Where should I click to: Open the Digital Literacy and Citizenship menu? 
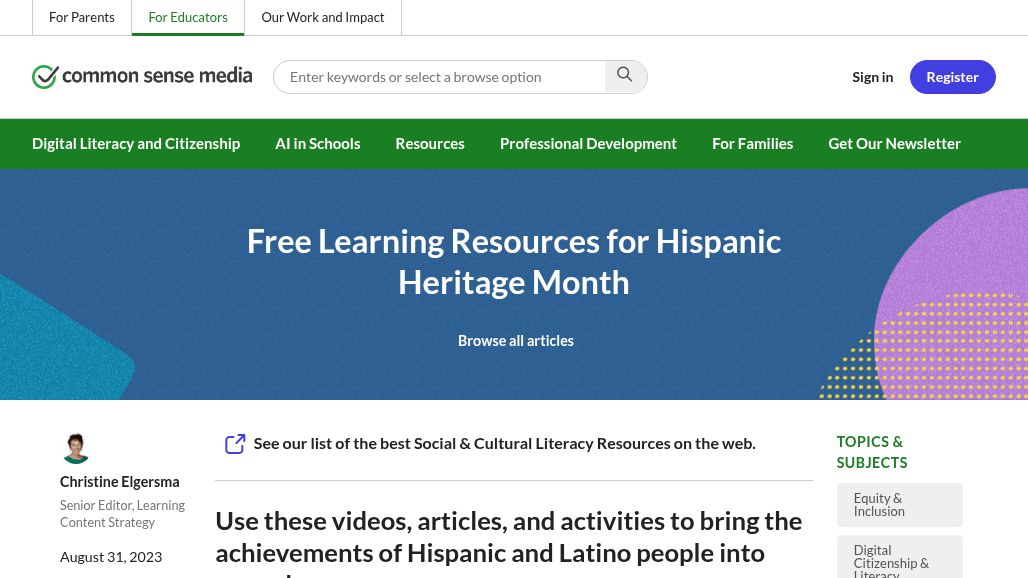(x=136, y=144)
